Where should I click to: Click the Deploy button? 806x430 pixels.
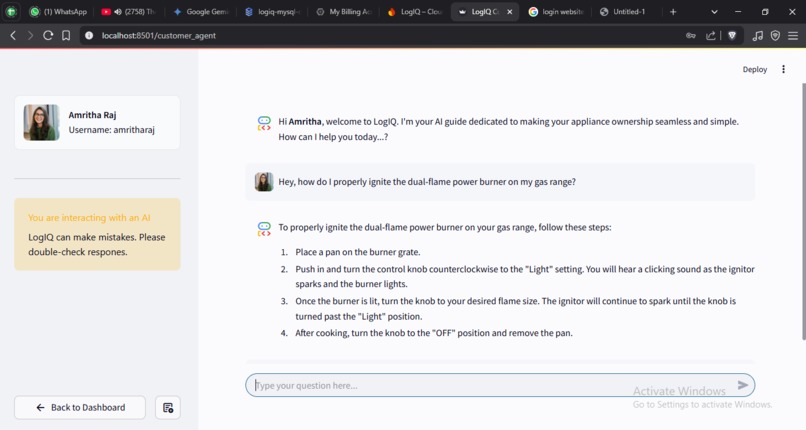coord(755,69)
